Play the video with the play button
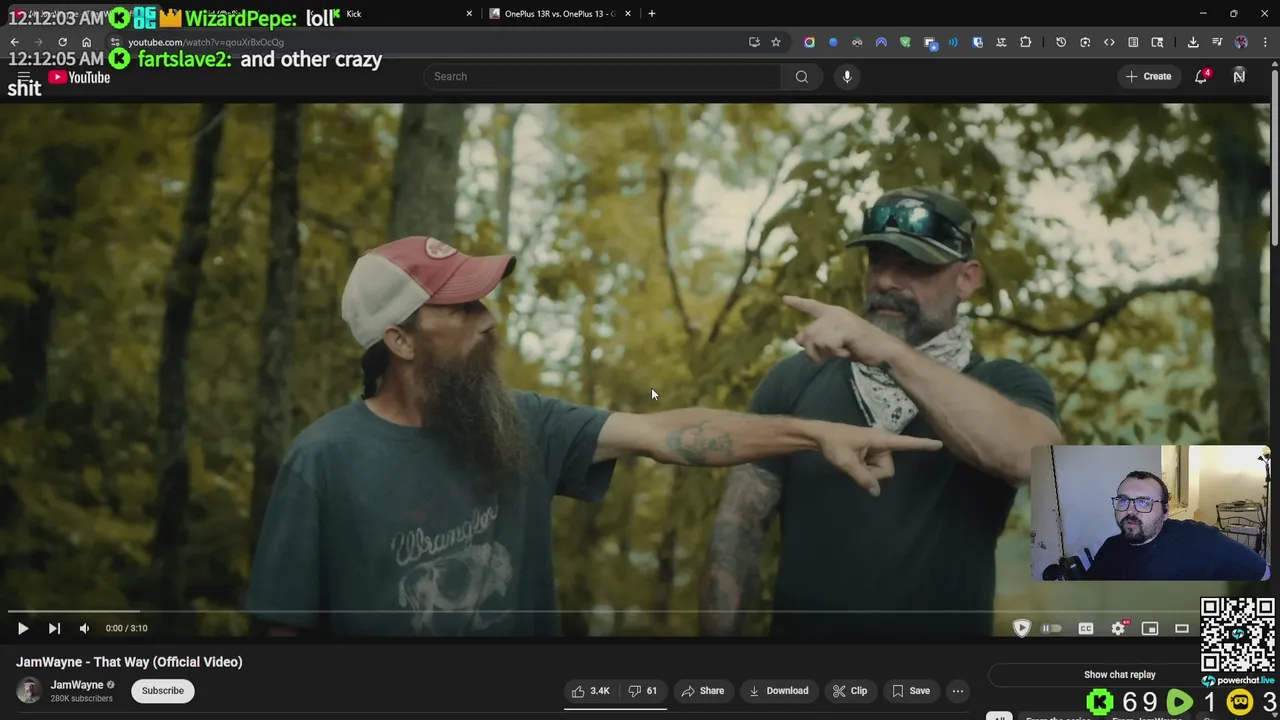 click(x=22, y=628)
